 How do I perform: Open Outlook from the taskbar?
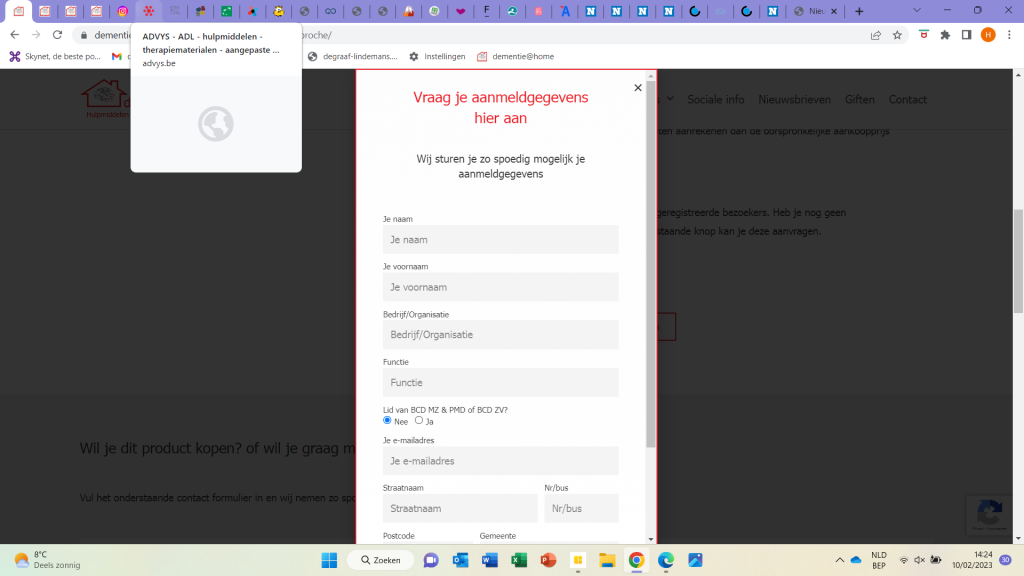[460, 560]
